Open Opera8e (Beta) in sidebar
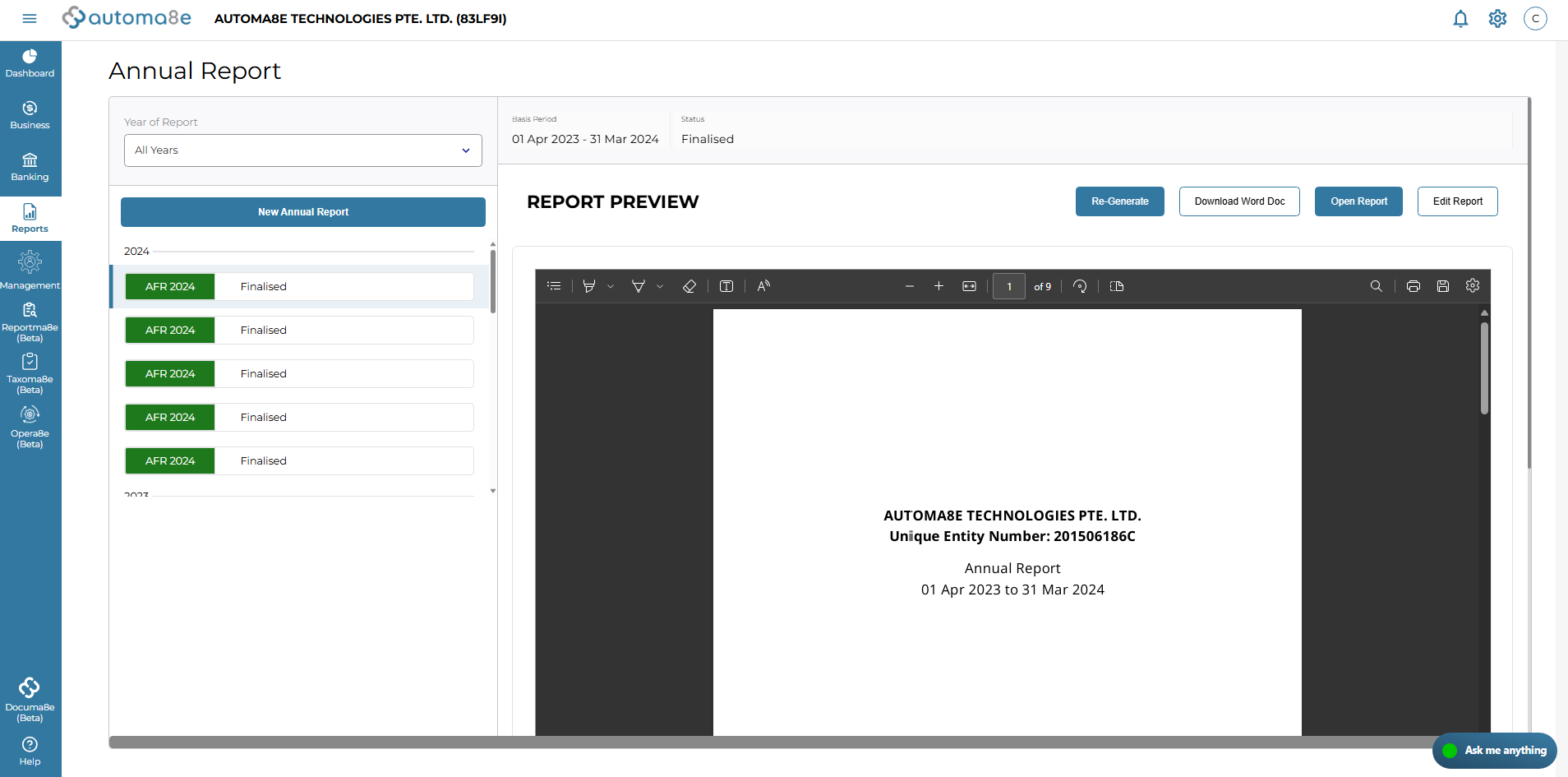1568x777 pixels. click(30, 427)
